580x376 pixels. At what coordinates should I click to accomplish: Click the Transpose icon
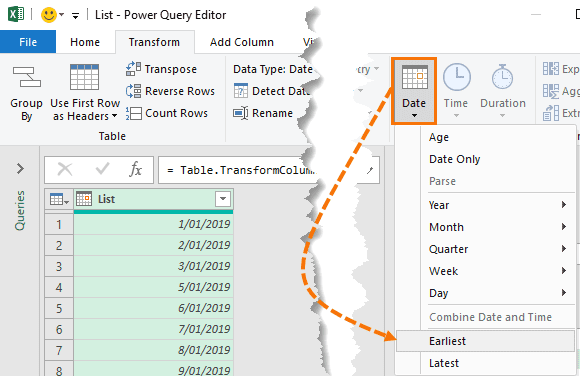(x=133, y=69)
